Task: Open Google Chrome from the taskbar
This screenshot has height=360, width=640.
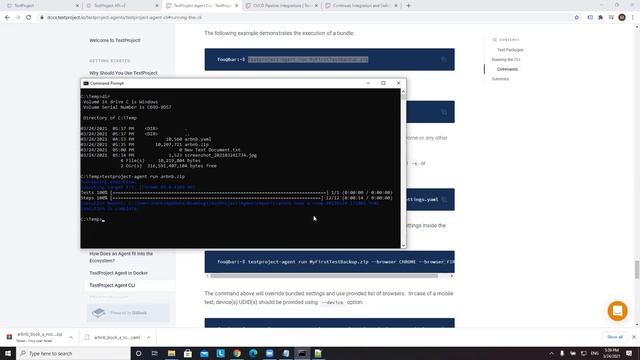Action: point(237,353)
